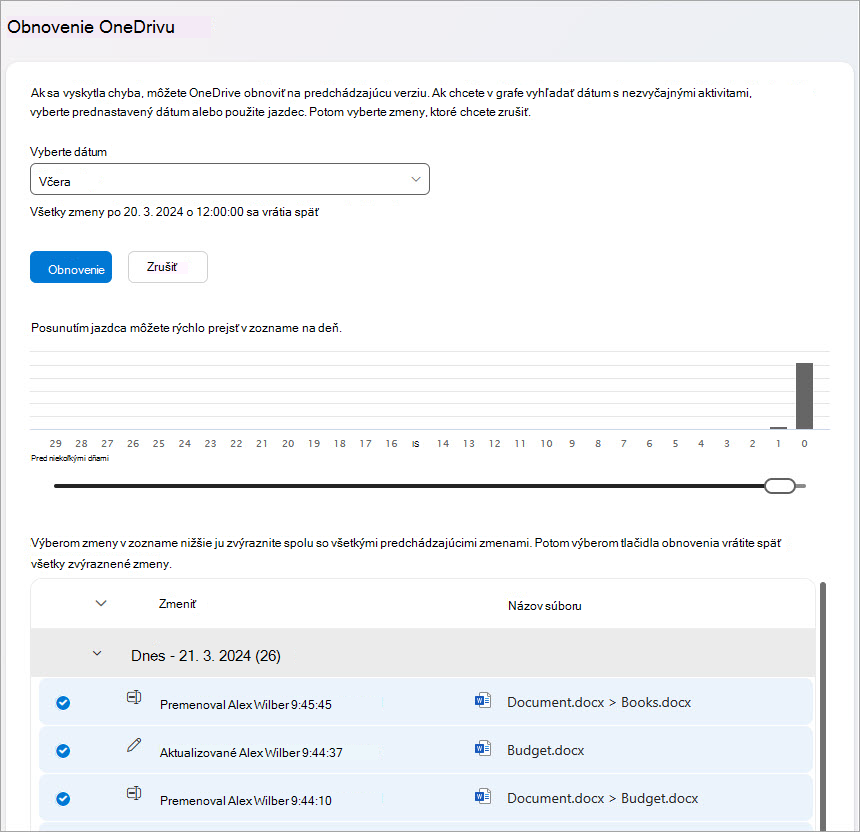Click the tall activity bar for day 0
The width and height of the screenshot is (860, 832).
click(804, 395)
